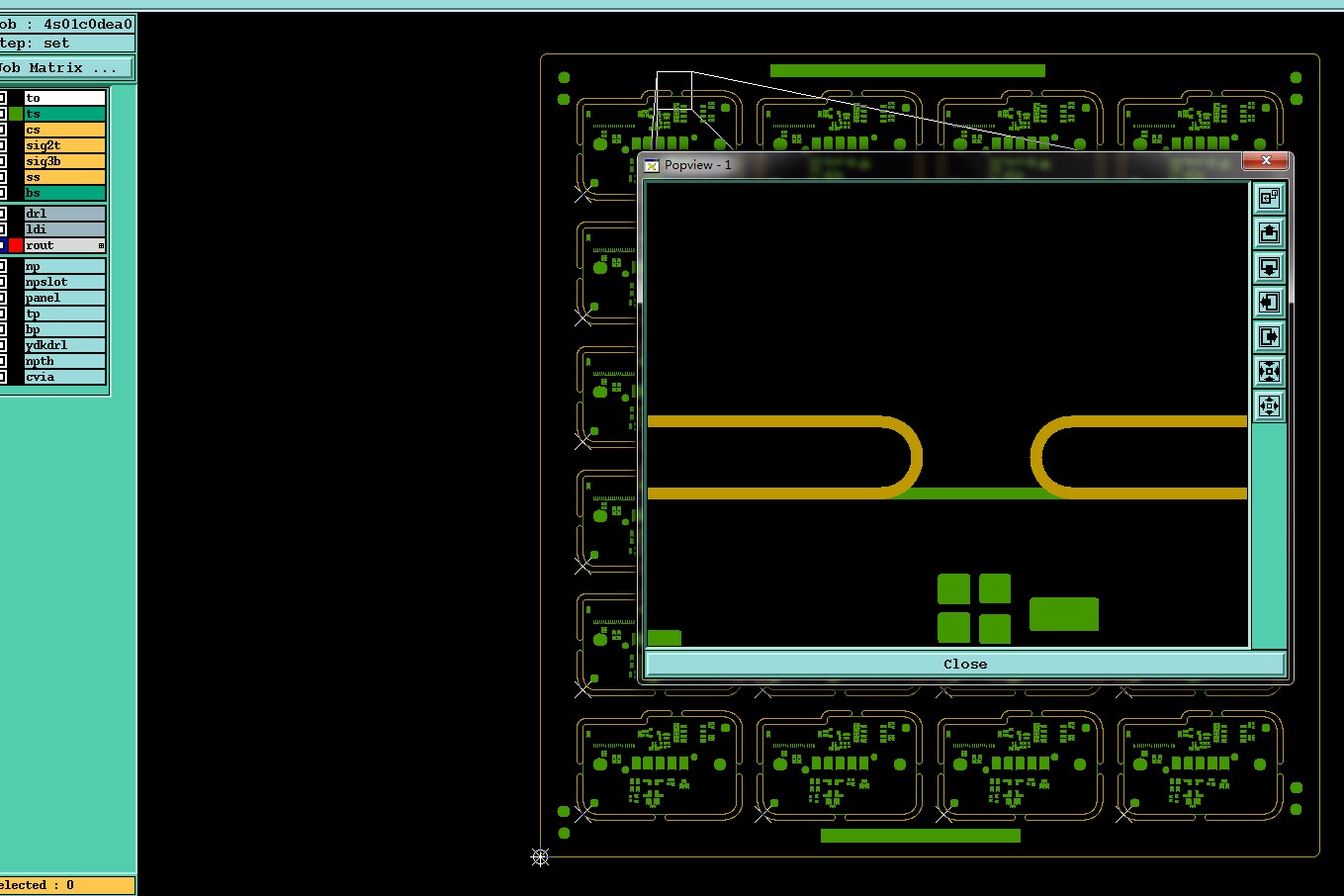
Task: Select the 'ss' layer name
Action: click(65, 177)
